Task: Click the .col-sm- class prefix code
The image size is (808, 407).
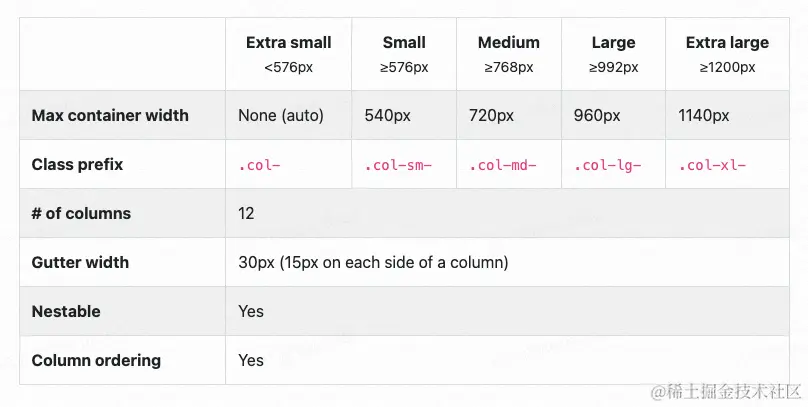Action: [398, 166]
